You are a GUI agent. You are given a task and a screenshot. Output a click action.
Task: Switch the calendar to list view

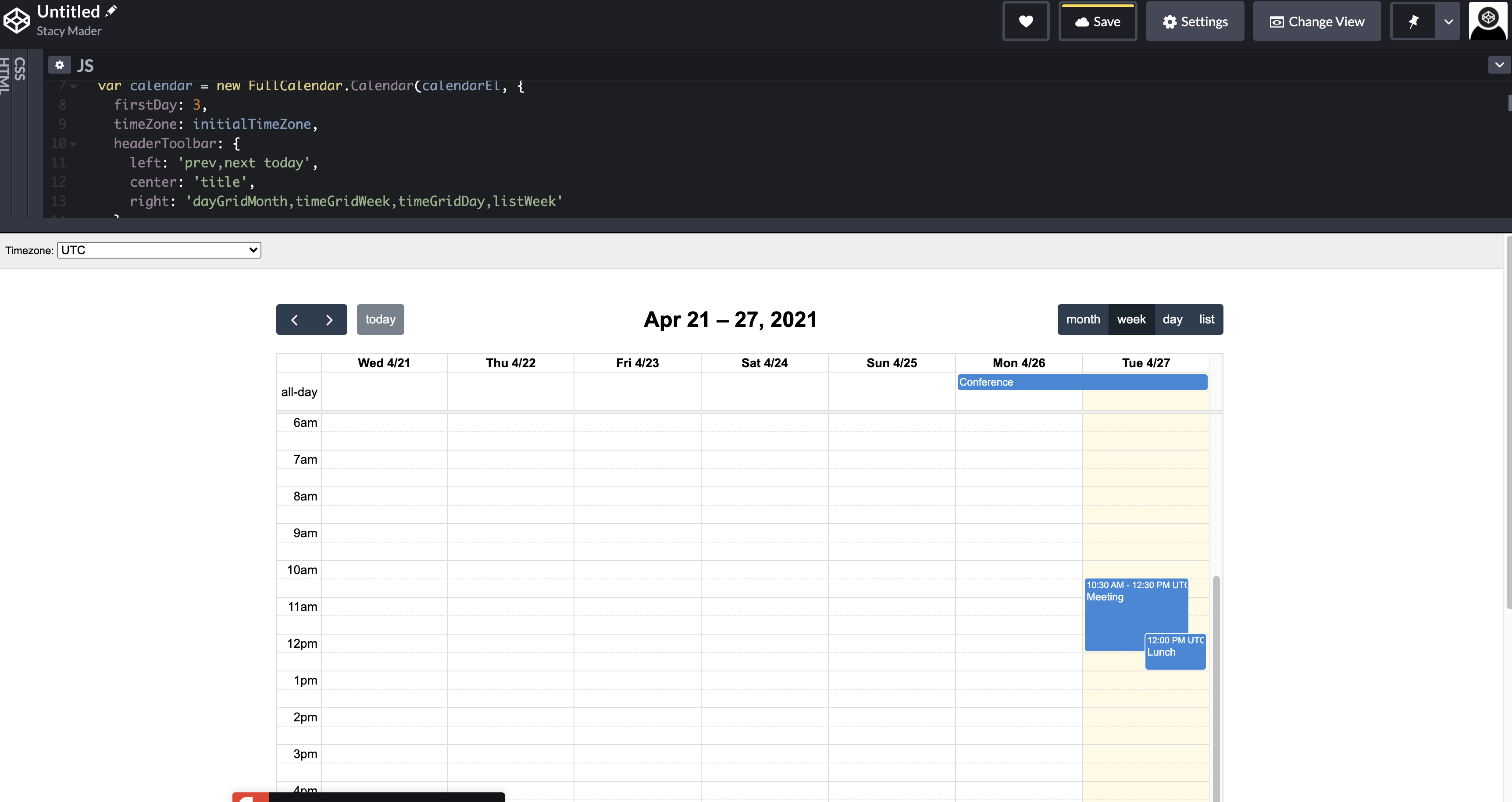coord(1207,319)
